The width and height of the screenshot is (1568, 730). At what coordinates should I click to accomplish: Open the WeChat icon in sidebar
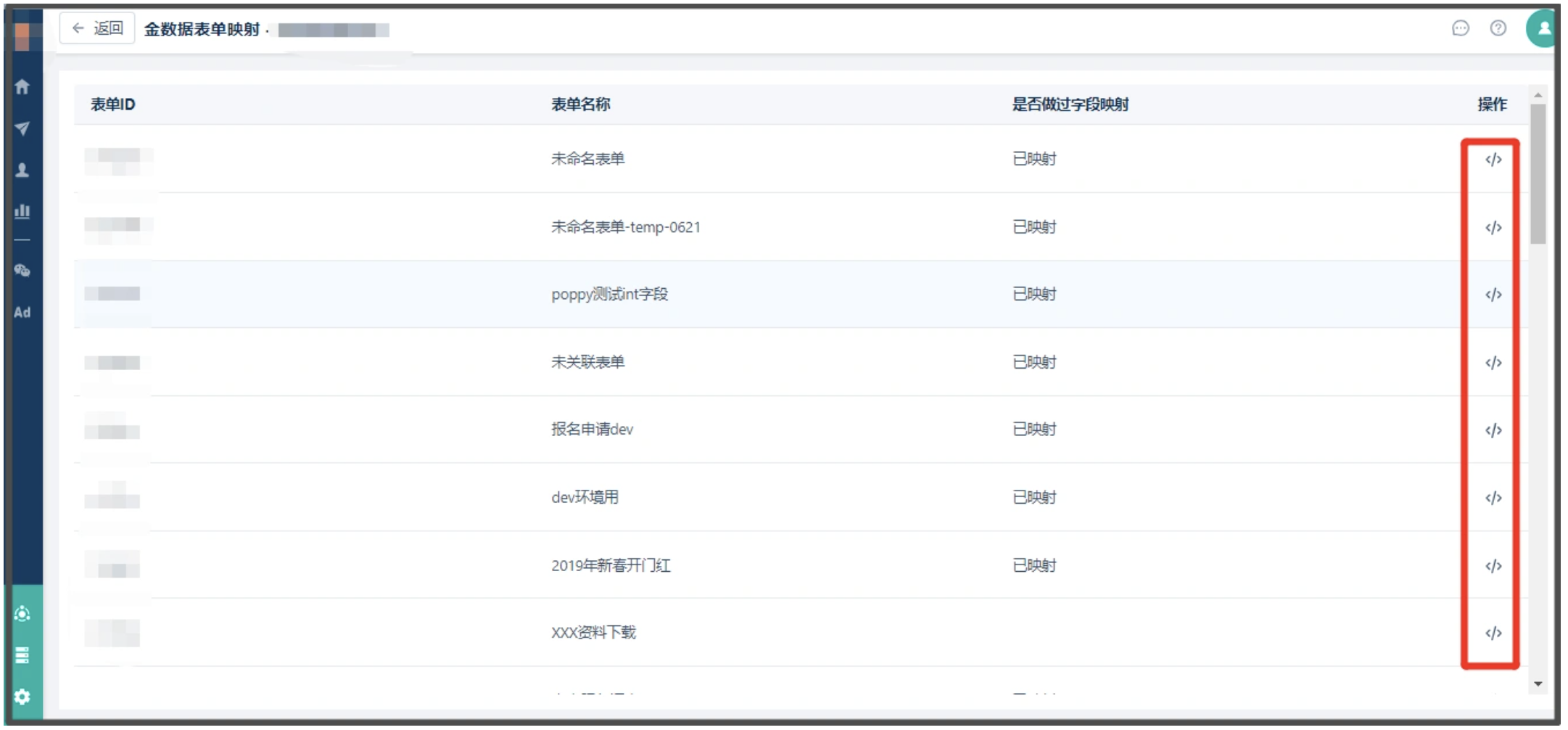(x=22, y=271)
